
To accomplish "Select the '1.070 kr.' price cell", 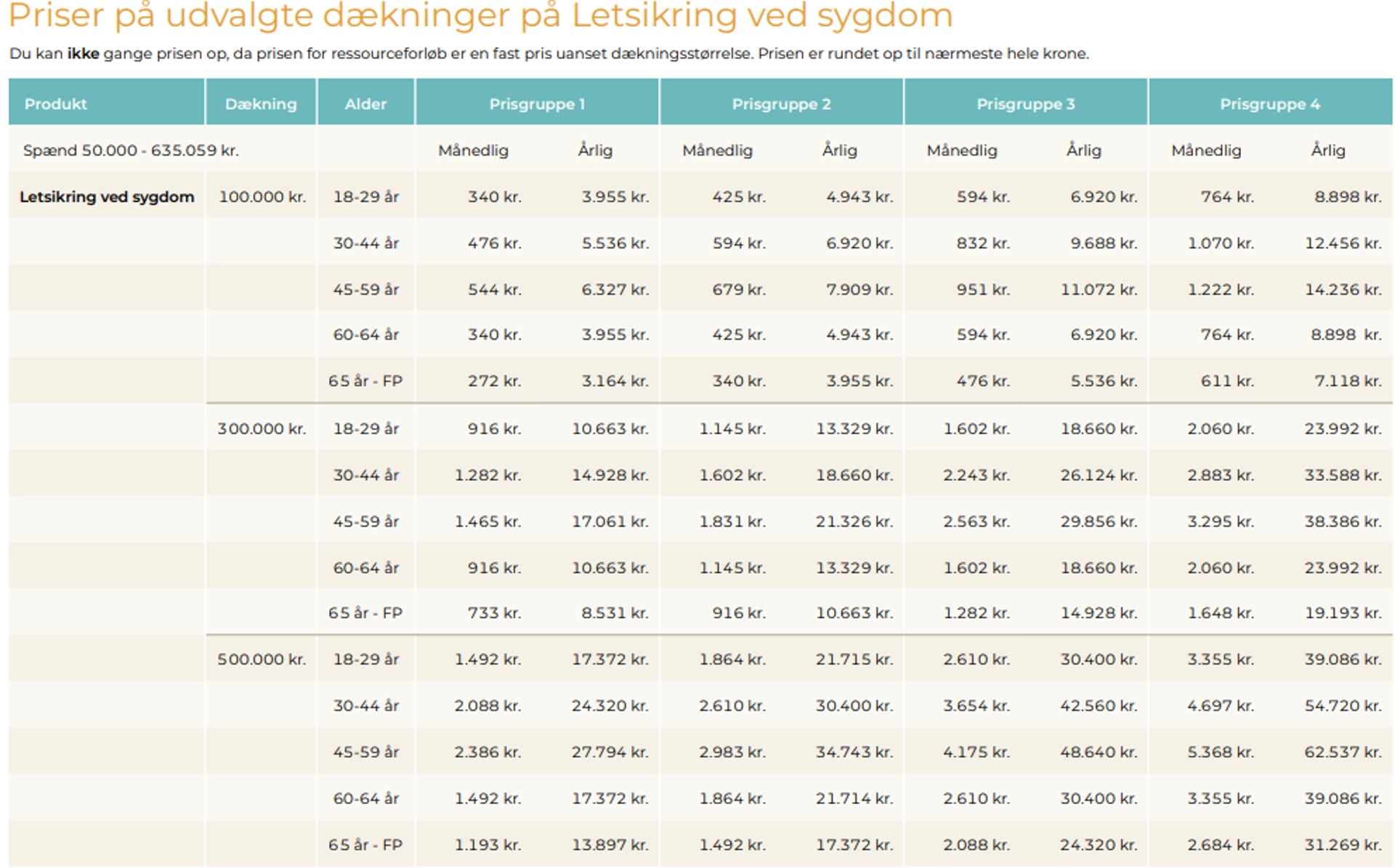I will click(1221, 243).
